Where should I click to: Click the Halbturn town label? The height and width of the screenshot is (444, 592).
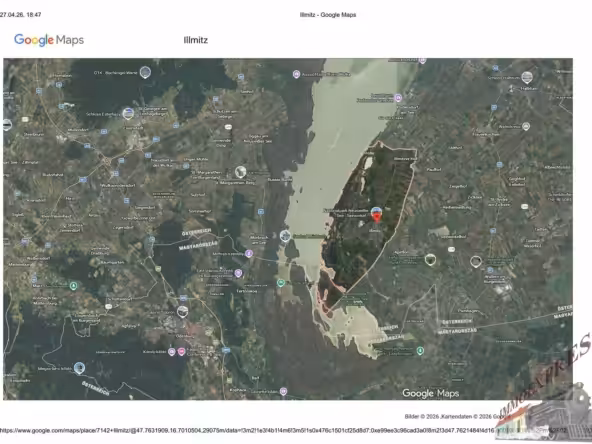tap(529, 88)
